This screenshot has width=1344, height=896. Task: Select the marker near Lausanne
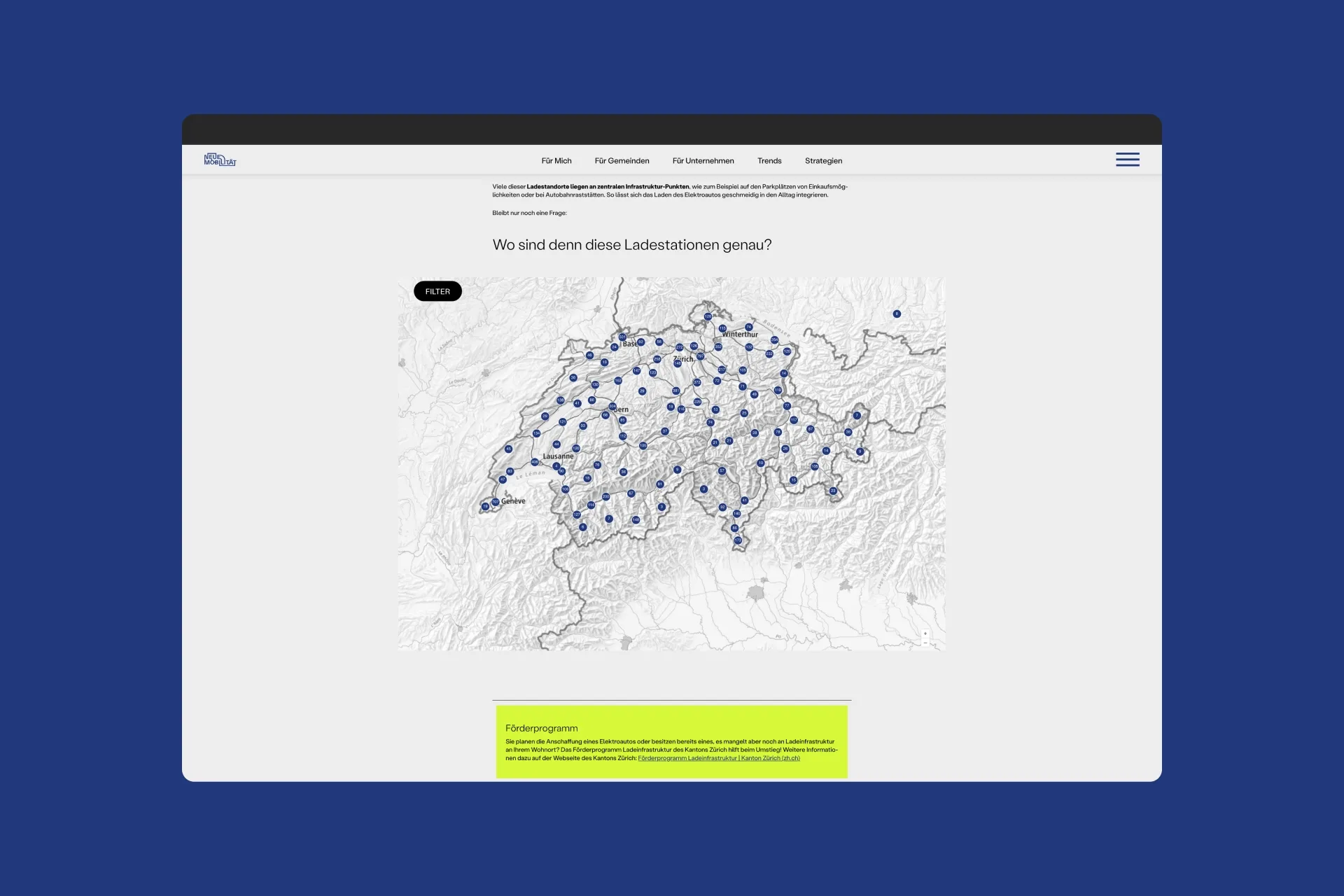tap(535, 461)
